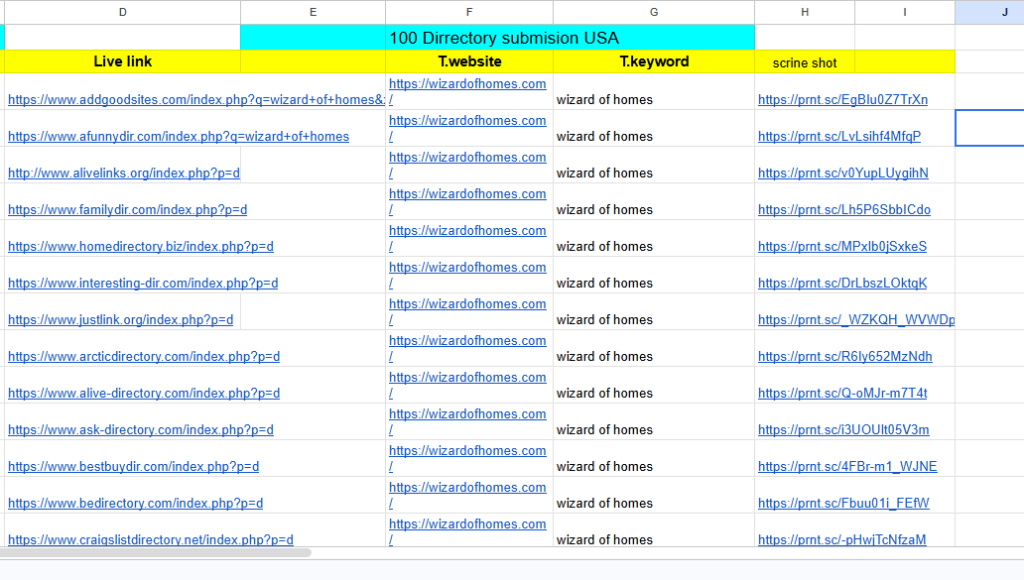Select 'wizard of homes' cell in ask-directory row

click(x=604, y=430)
